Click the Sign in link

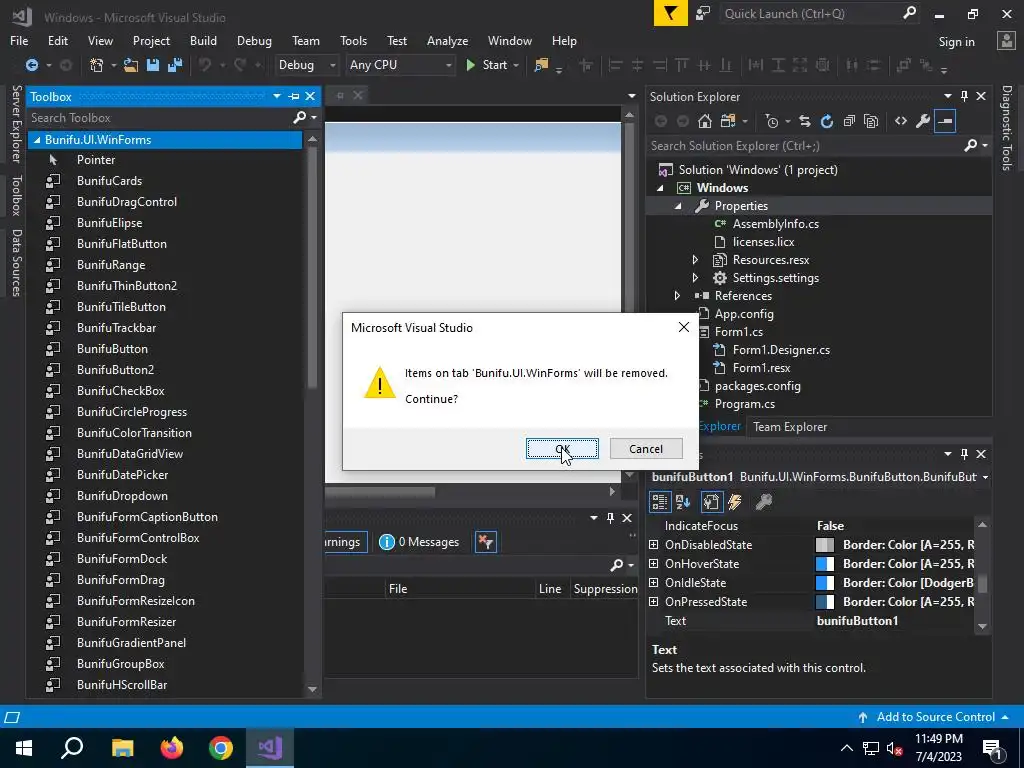[956, 41]
